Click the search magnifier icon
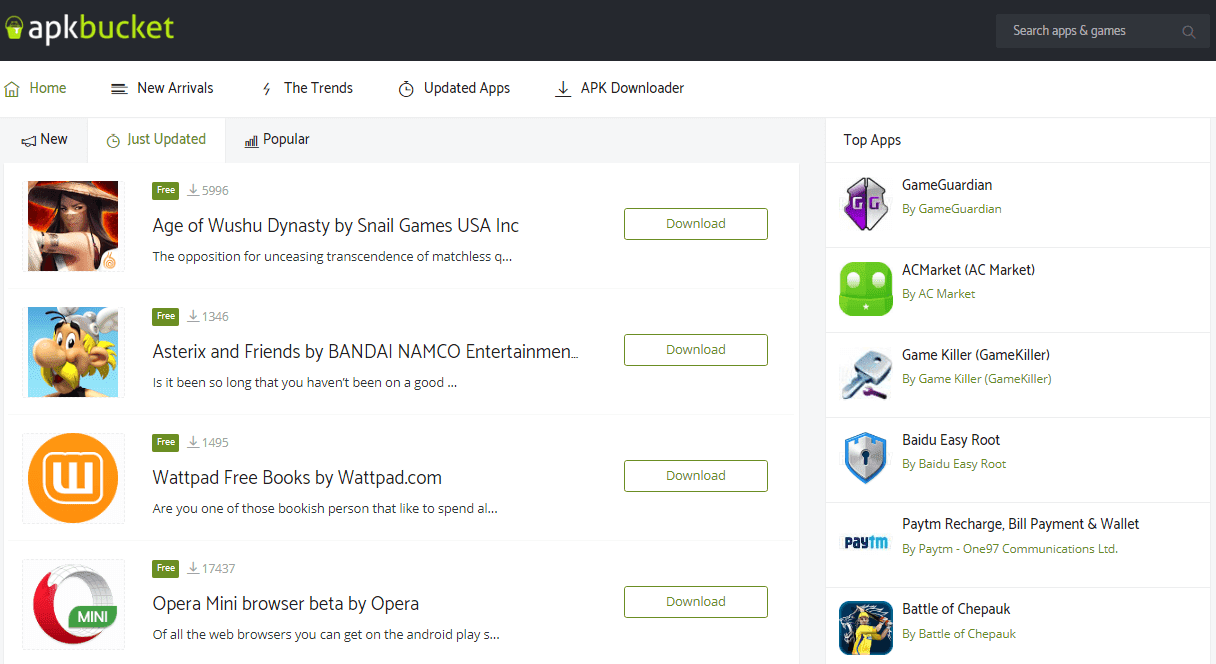This screenshot has width=1216, height=664. 1189,32
